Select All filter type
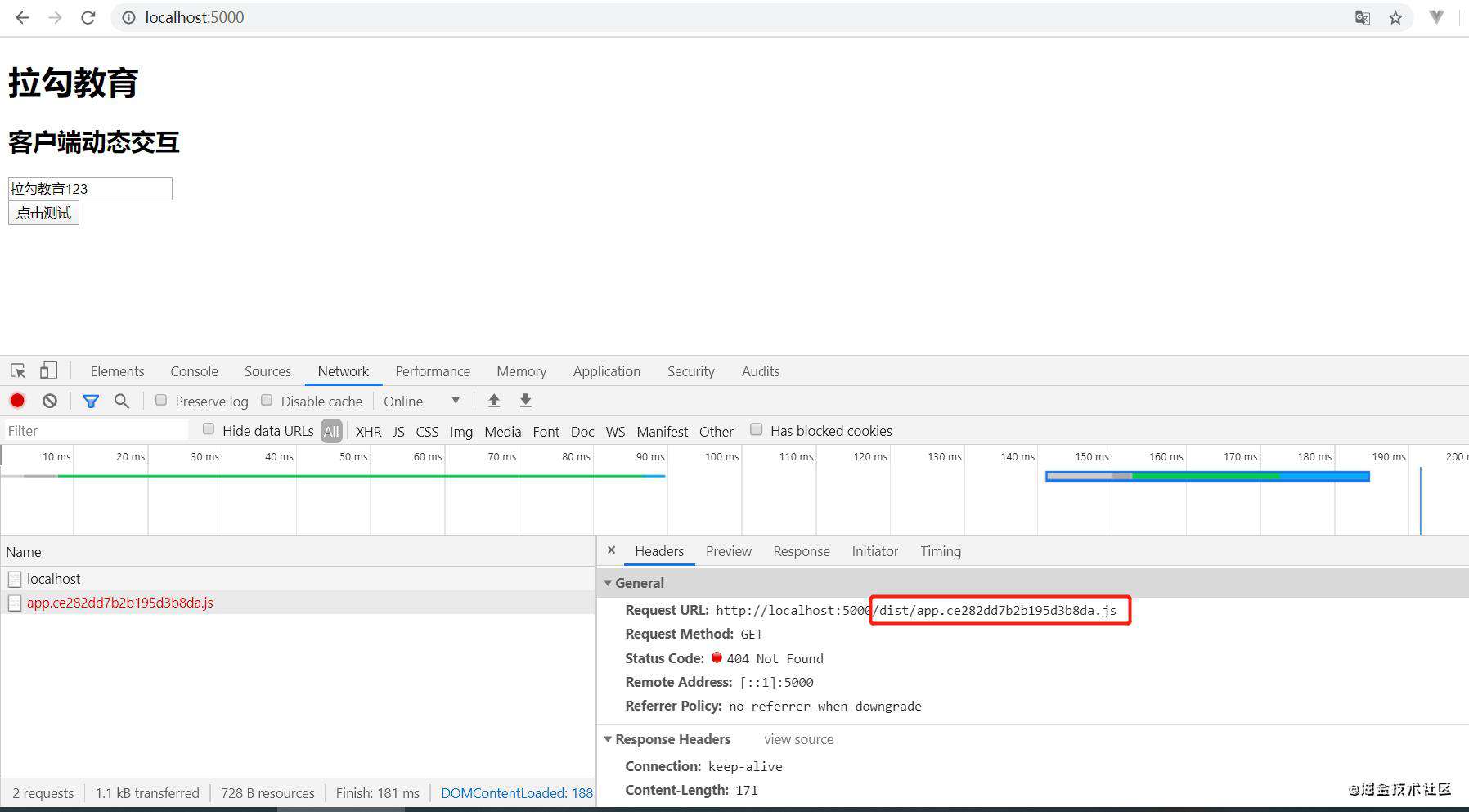The width and height of the screenshot is (1469, 812). (331, 431)
